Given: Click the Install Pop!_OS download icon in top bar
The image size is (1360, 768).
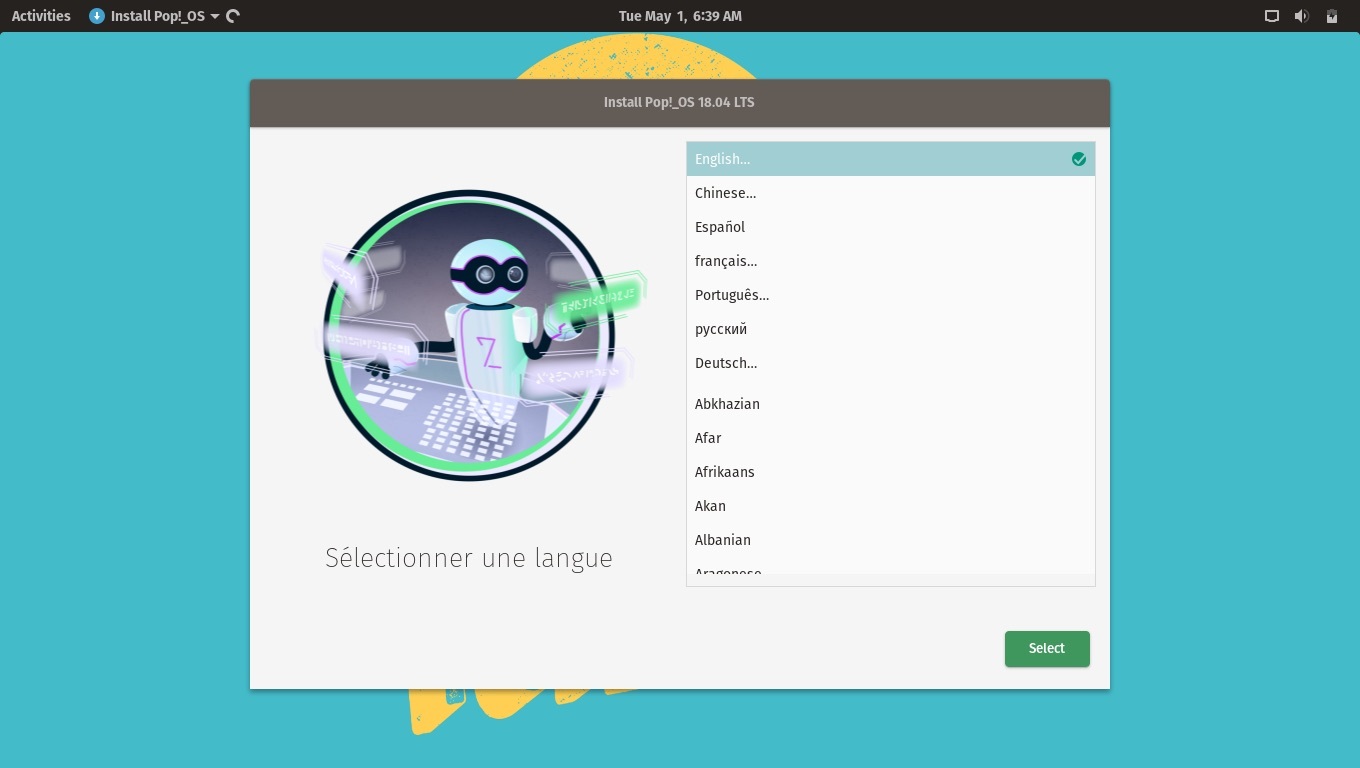Looking at the screenshot, I should [97, 16].
